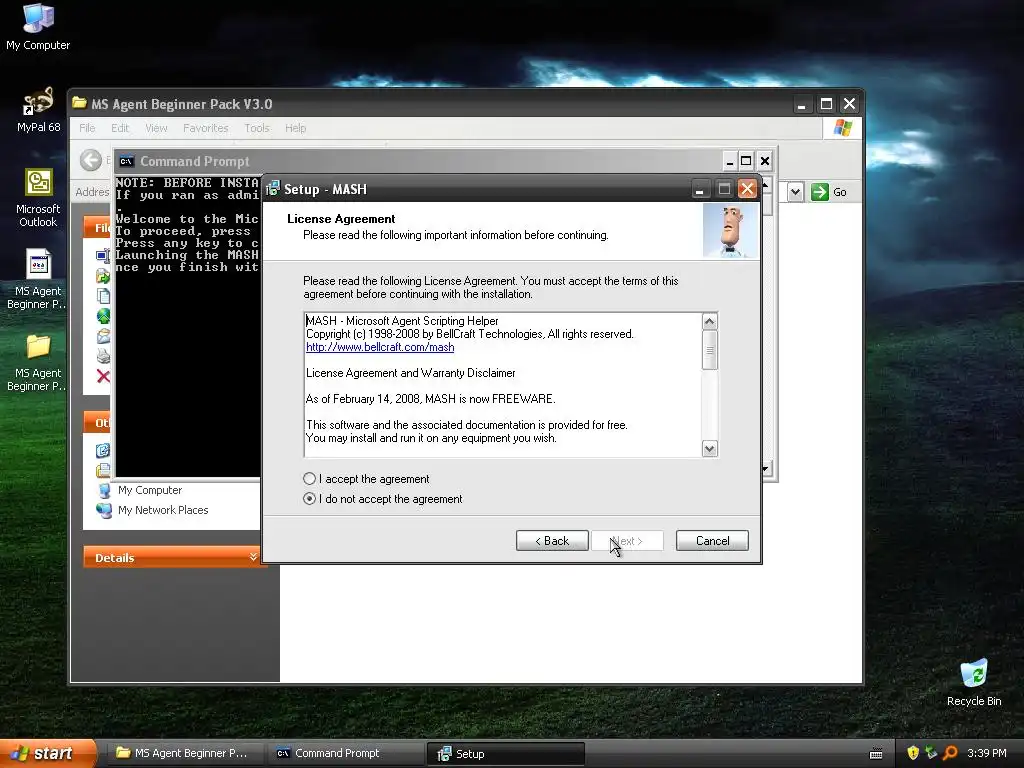Click the green arrow hardware tray icon
This screenshot has height=768, width=1024.
[x=931, y=753]
